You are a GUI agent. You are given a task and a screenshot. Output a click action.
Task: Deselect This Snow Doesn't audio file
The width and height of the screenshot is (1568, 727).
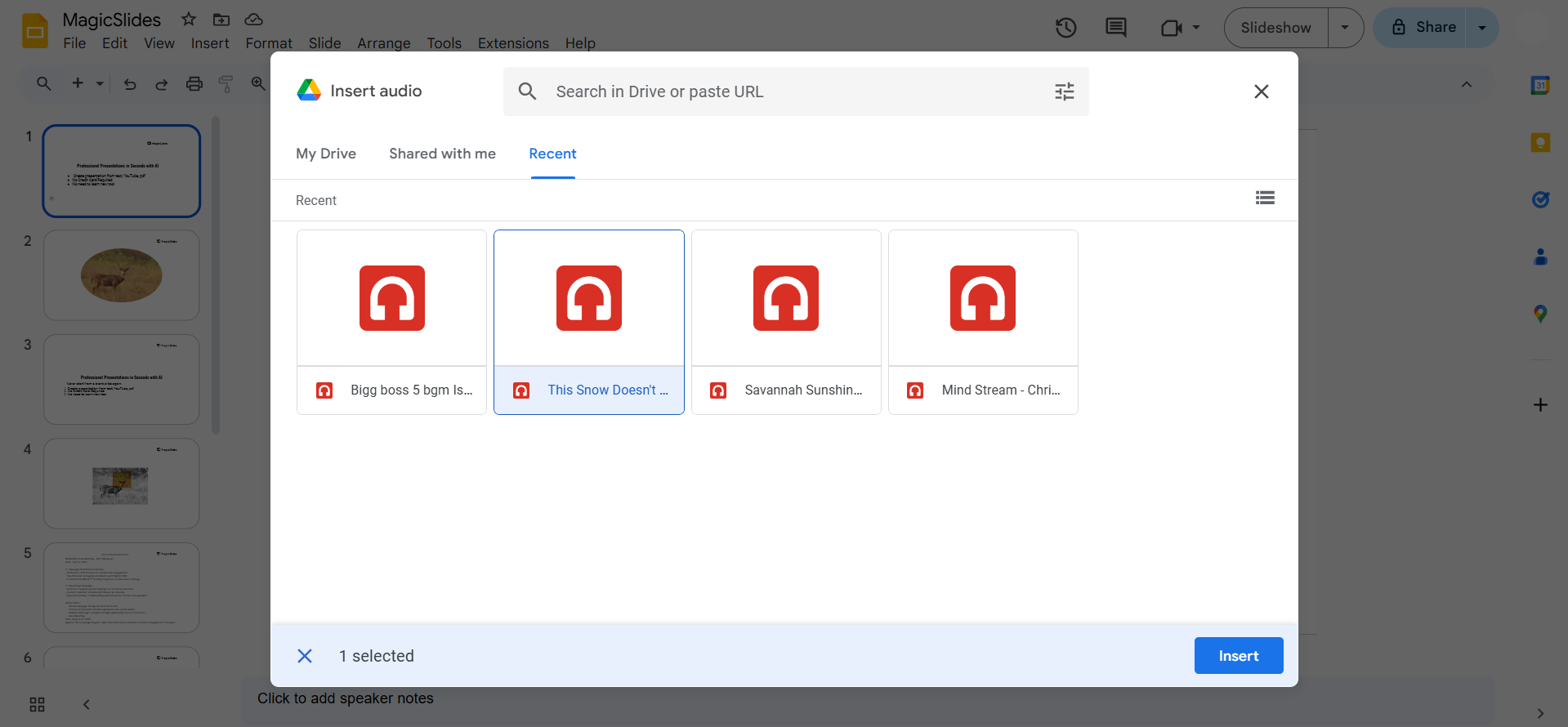588,322
